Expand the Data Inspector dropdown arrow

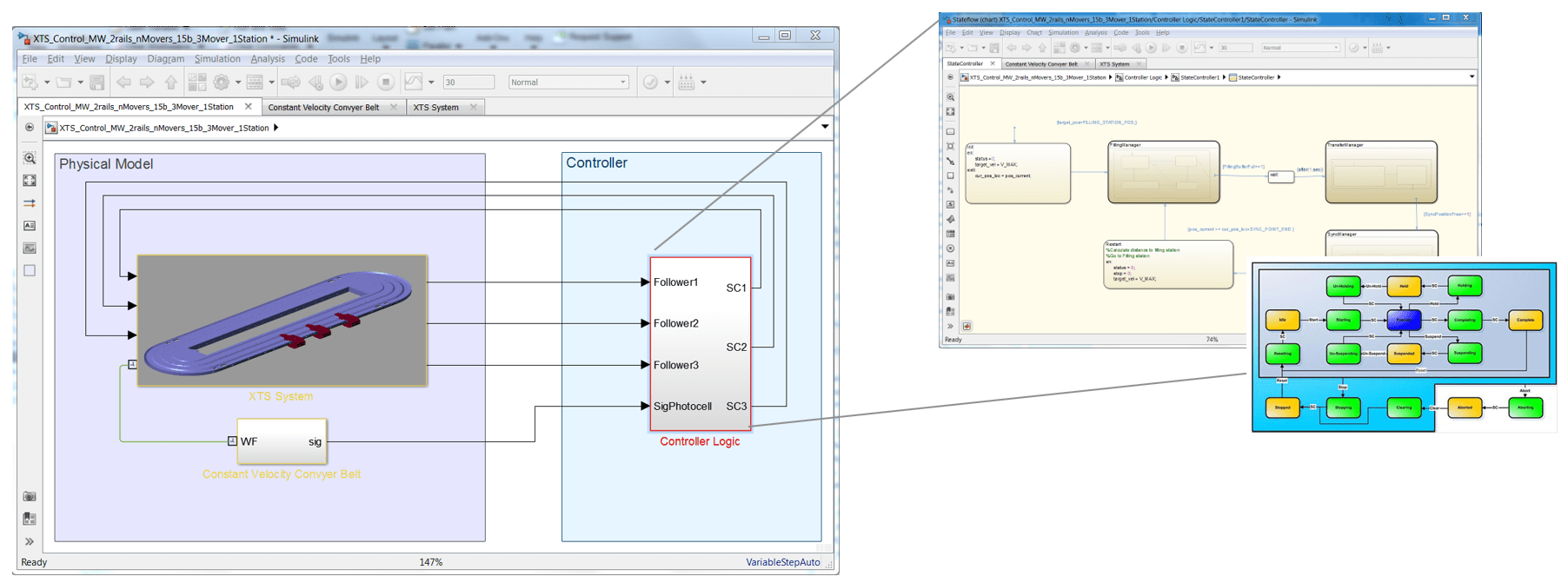tap(431, 82)
